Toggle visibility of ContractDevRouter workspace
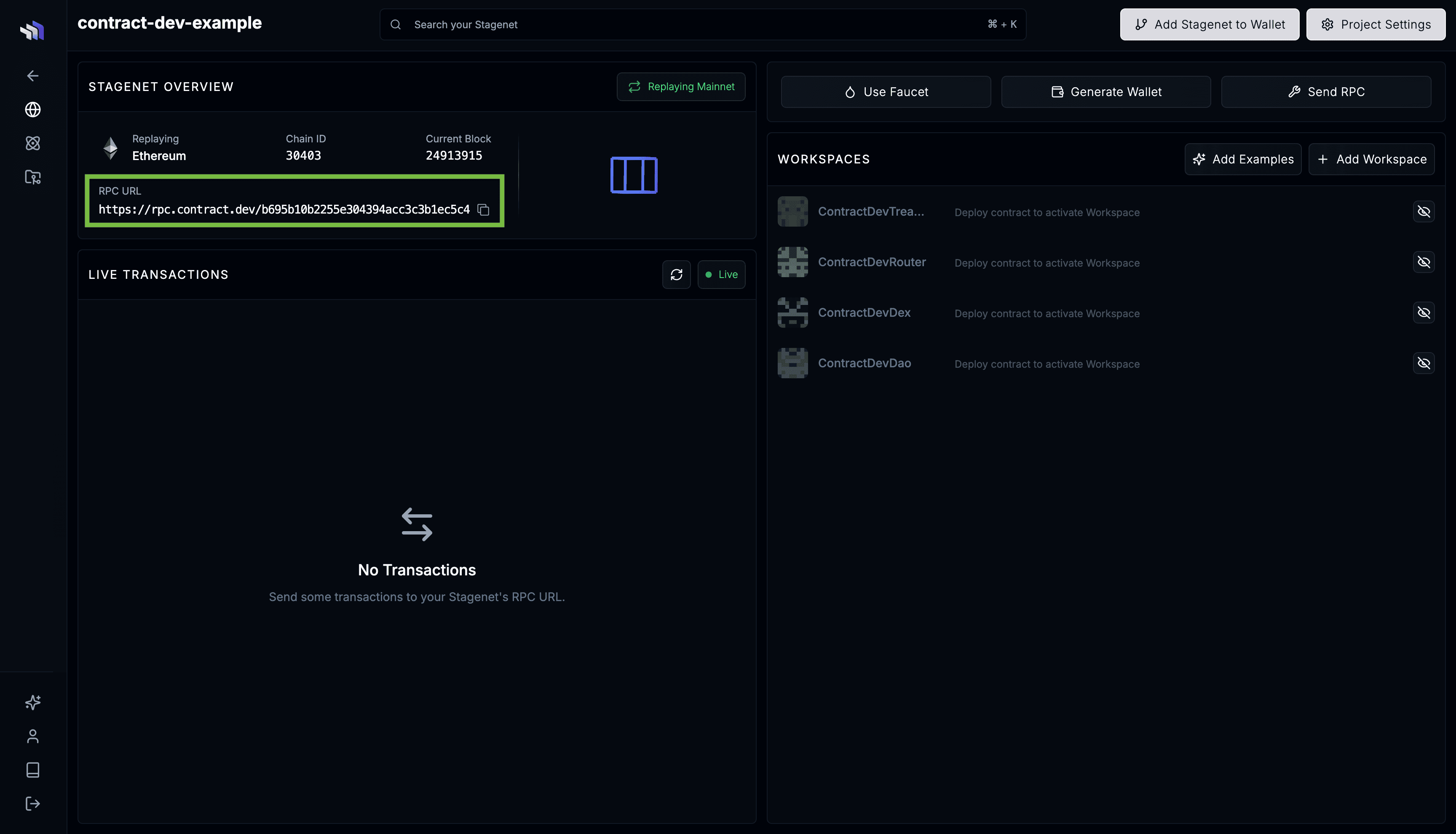 coord(1424,262)
